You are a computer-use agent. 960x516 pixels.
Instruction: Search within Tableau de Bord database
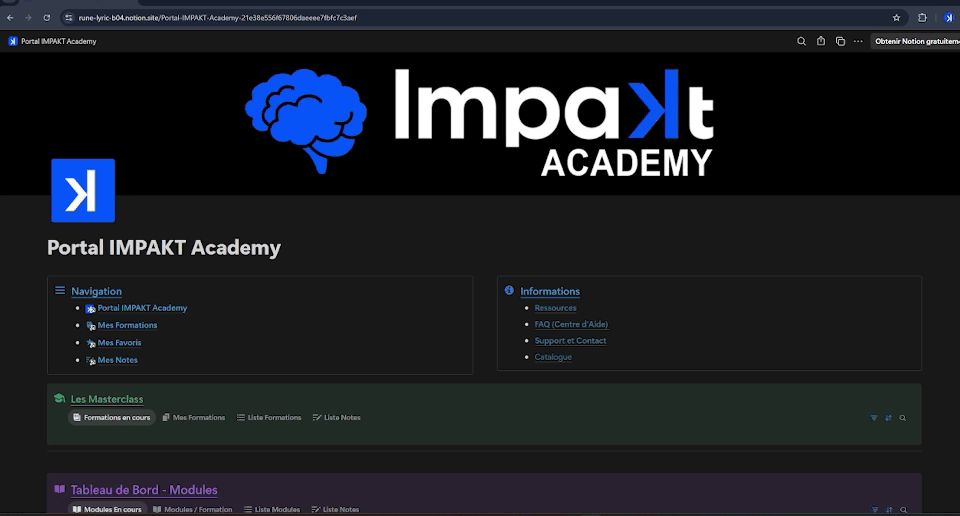pyautogui.click(x=903, y=510)
